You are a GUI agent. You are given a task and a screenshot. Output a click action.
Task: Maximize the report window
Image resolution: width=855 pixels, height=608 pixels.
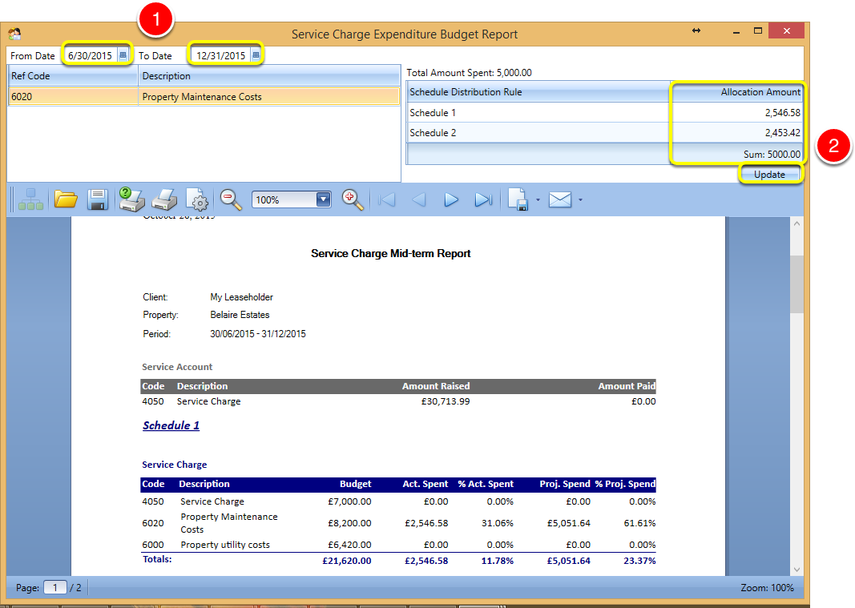[x=757, y=31]
